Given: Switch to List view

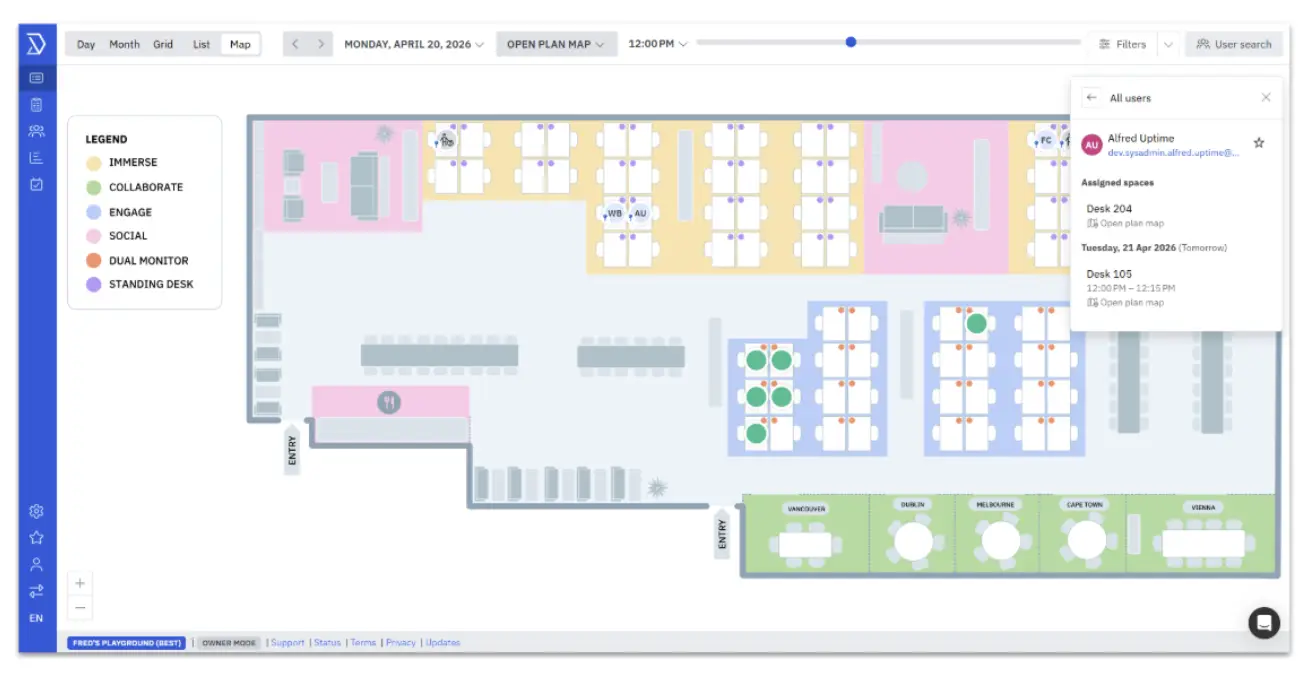Looking at the screenshot, I should [202, 44].
